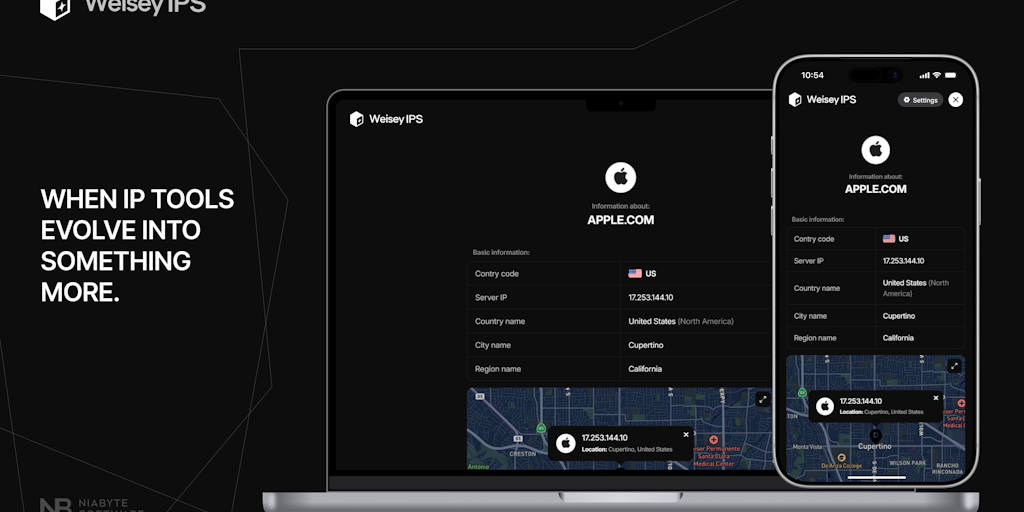The image size is (1024, 512).
Task: Click the phone's Wi-Fi status icon
Action: [936, 75]
